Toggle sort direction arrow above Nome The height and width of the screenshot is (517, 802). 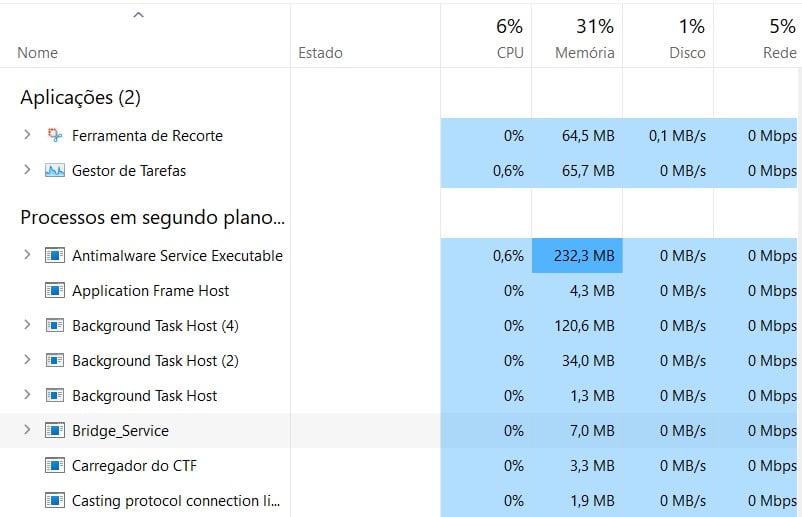coord(139,15)
